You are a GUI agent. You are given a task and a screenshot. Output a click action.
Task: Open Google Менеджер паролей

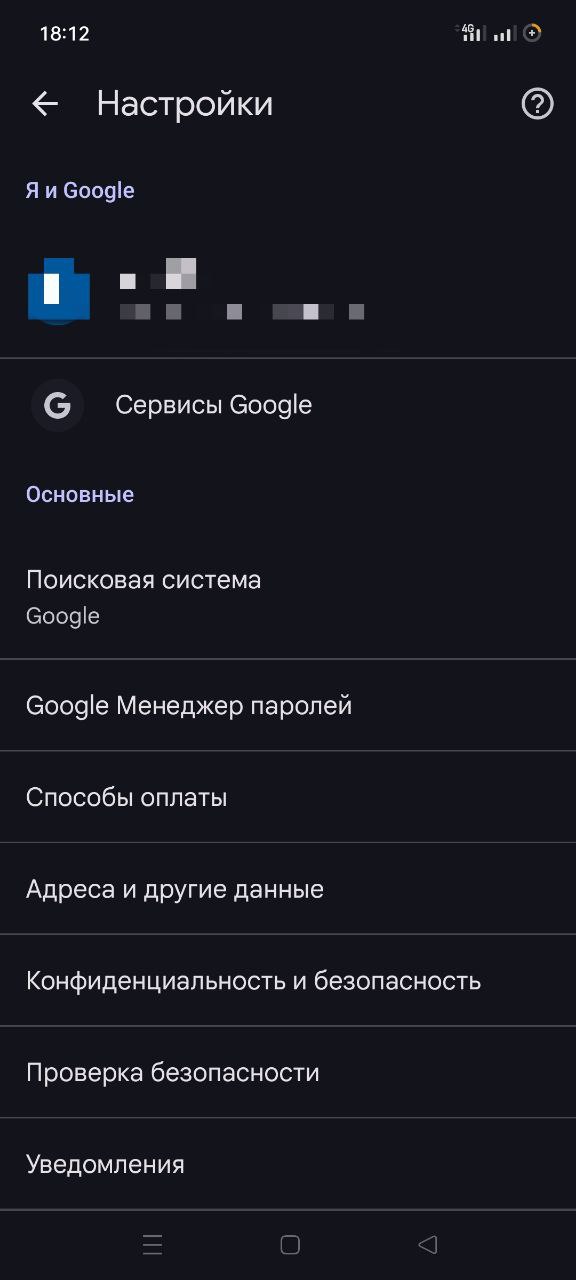pos(288,705)
